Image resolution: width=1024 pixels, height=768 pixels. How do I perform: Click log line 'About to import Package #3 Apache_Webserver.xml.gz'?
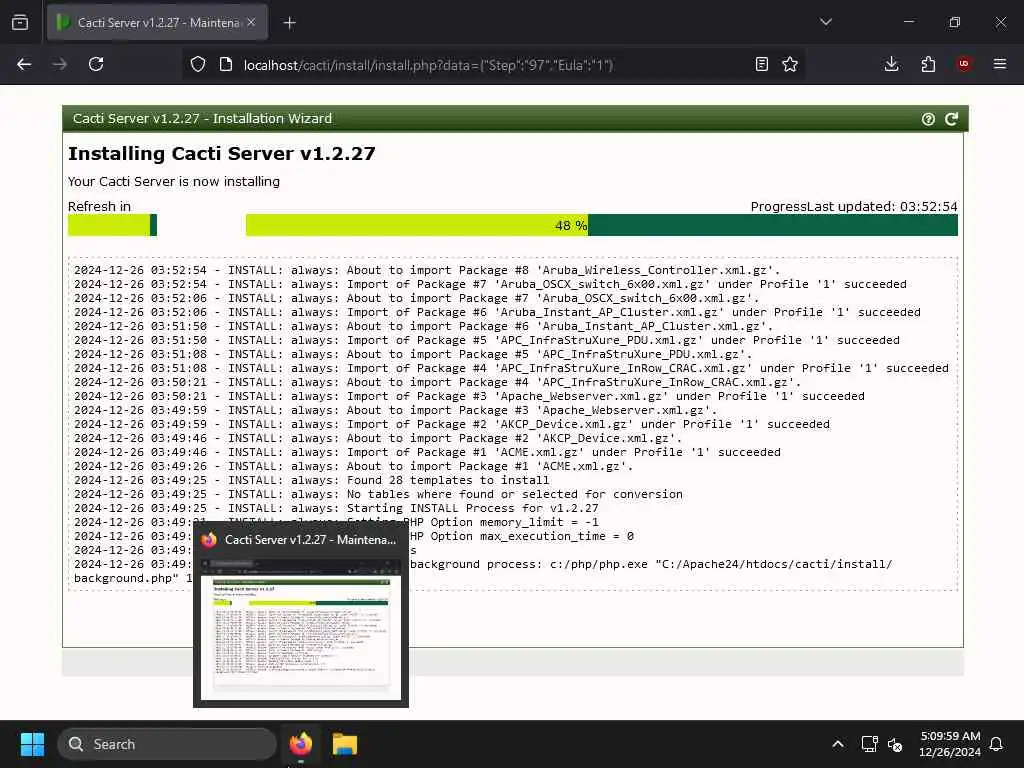pos(395,410)
